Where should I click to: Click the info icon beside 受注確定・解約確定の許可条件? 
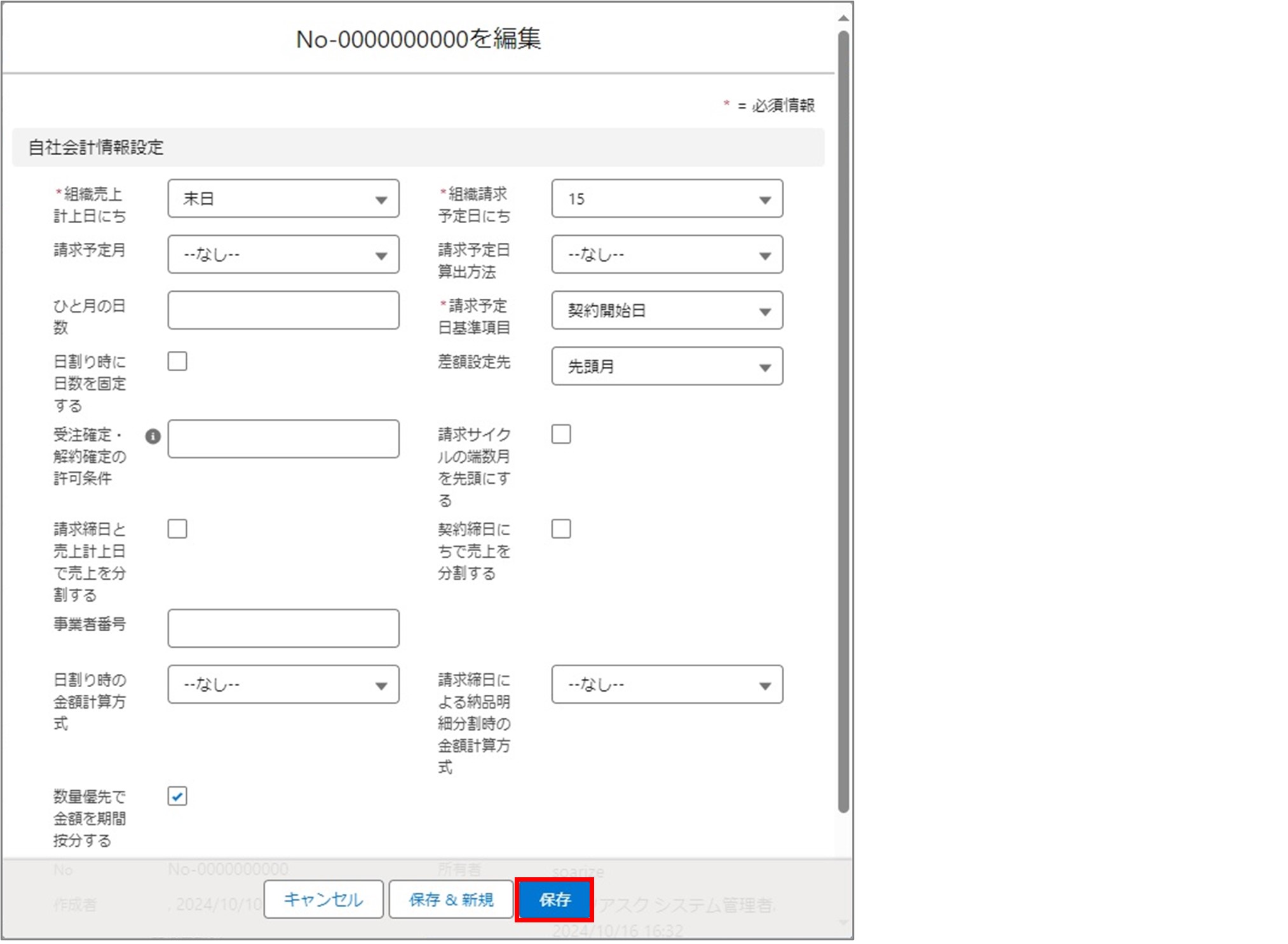(x=153, y=437)
